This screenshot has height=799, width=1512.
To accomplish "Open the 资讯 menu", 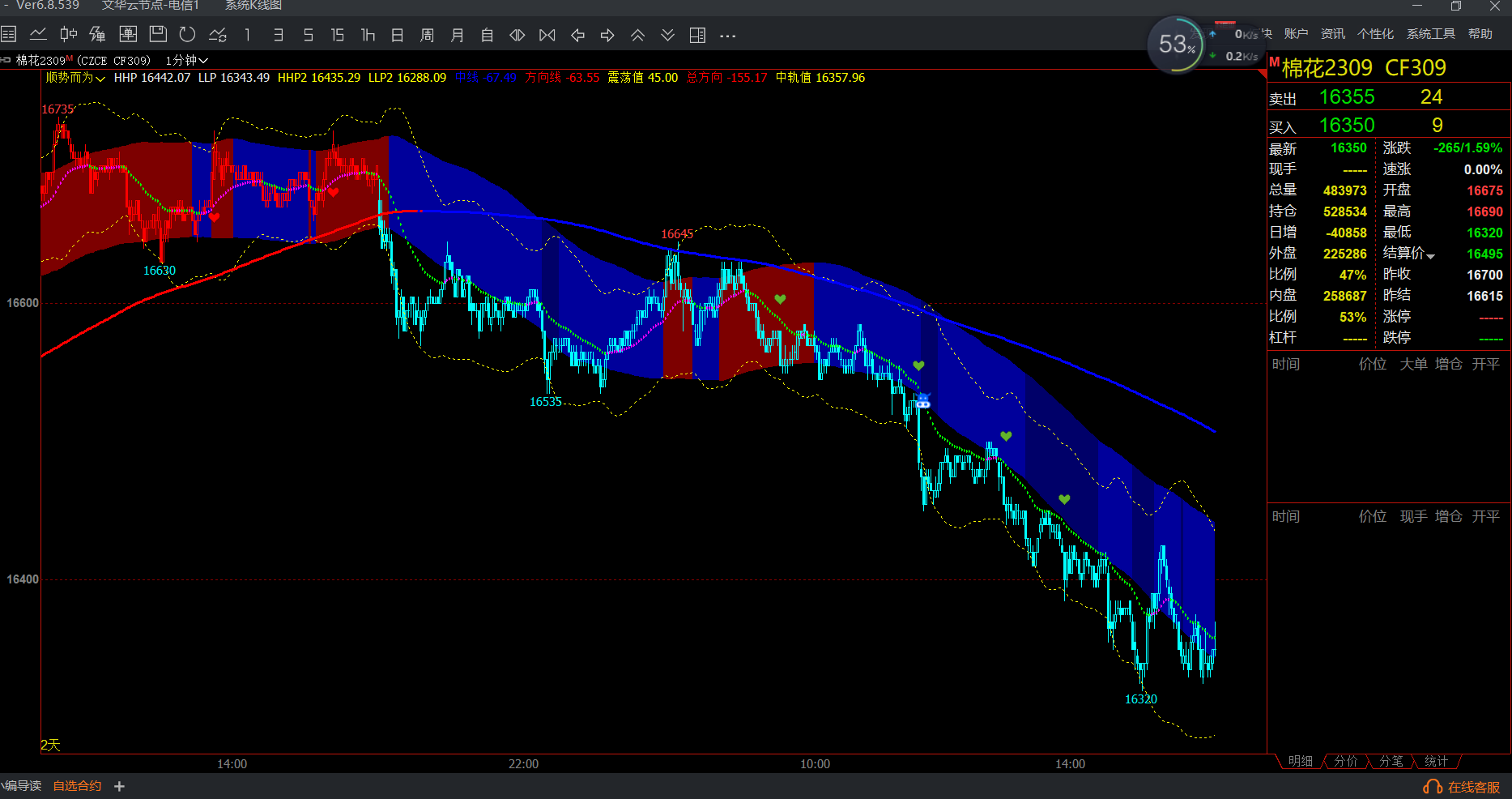I will pos(1333,33).
